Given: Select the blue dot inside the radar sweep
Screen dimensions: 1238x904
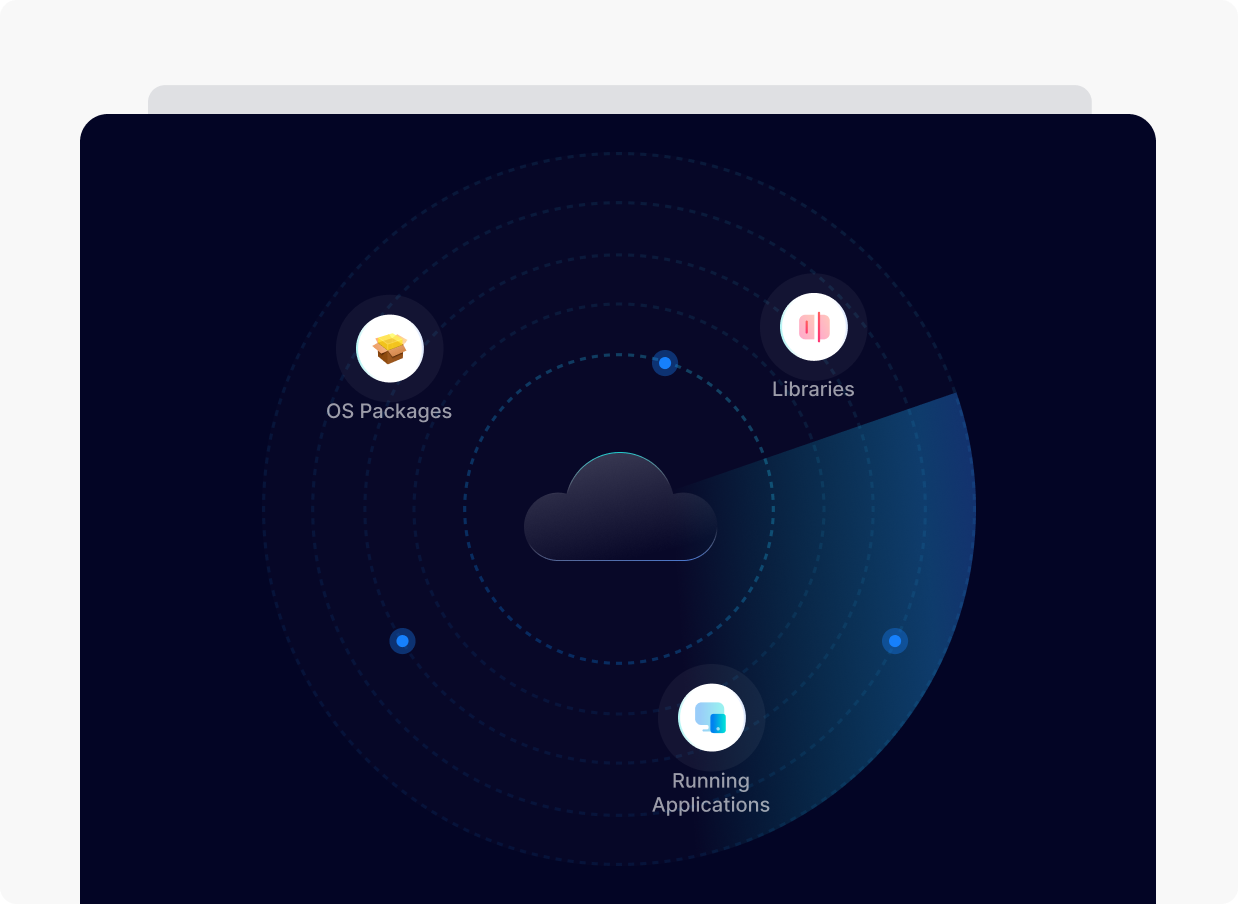Looking at the screenshot, I should coord(895,641).
